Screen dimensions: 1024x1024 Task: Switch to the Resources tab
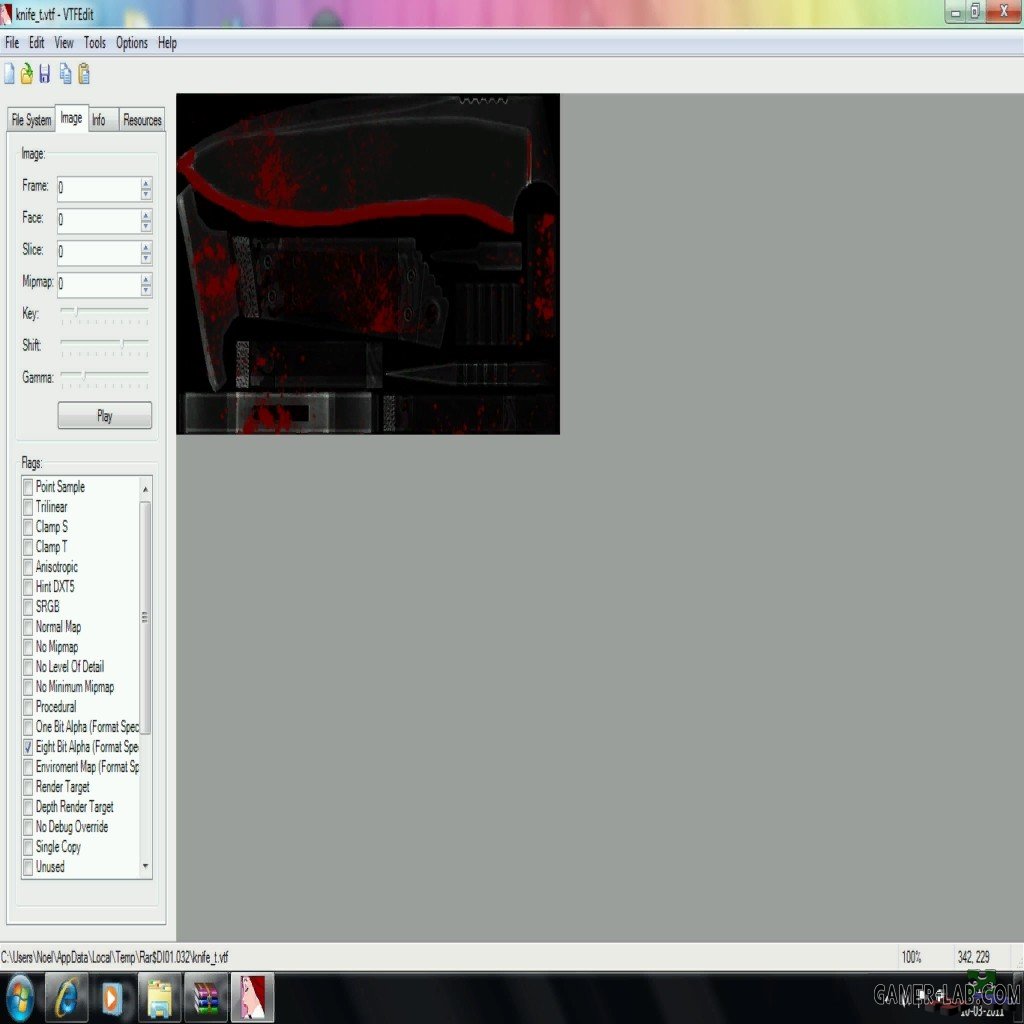point(142,120)
